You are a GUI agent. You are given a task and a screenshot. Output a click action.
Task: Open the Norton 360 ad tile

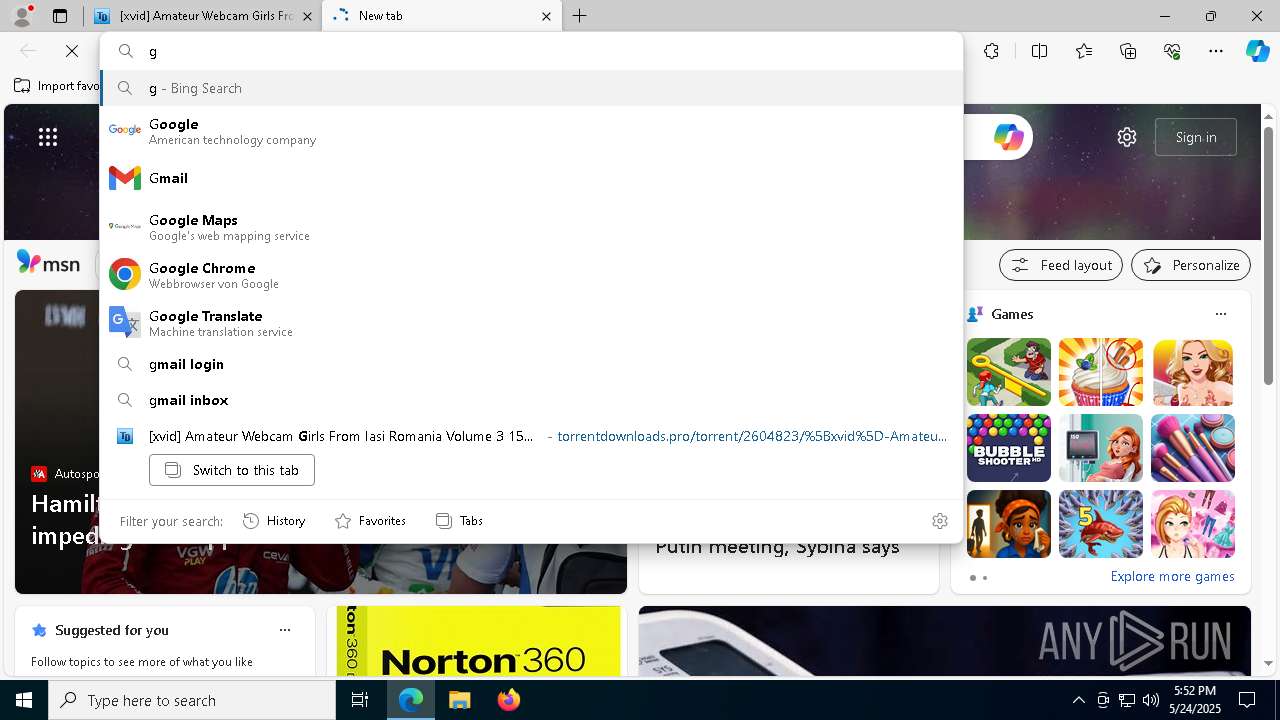coord(479,641)
